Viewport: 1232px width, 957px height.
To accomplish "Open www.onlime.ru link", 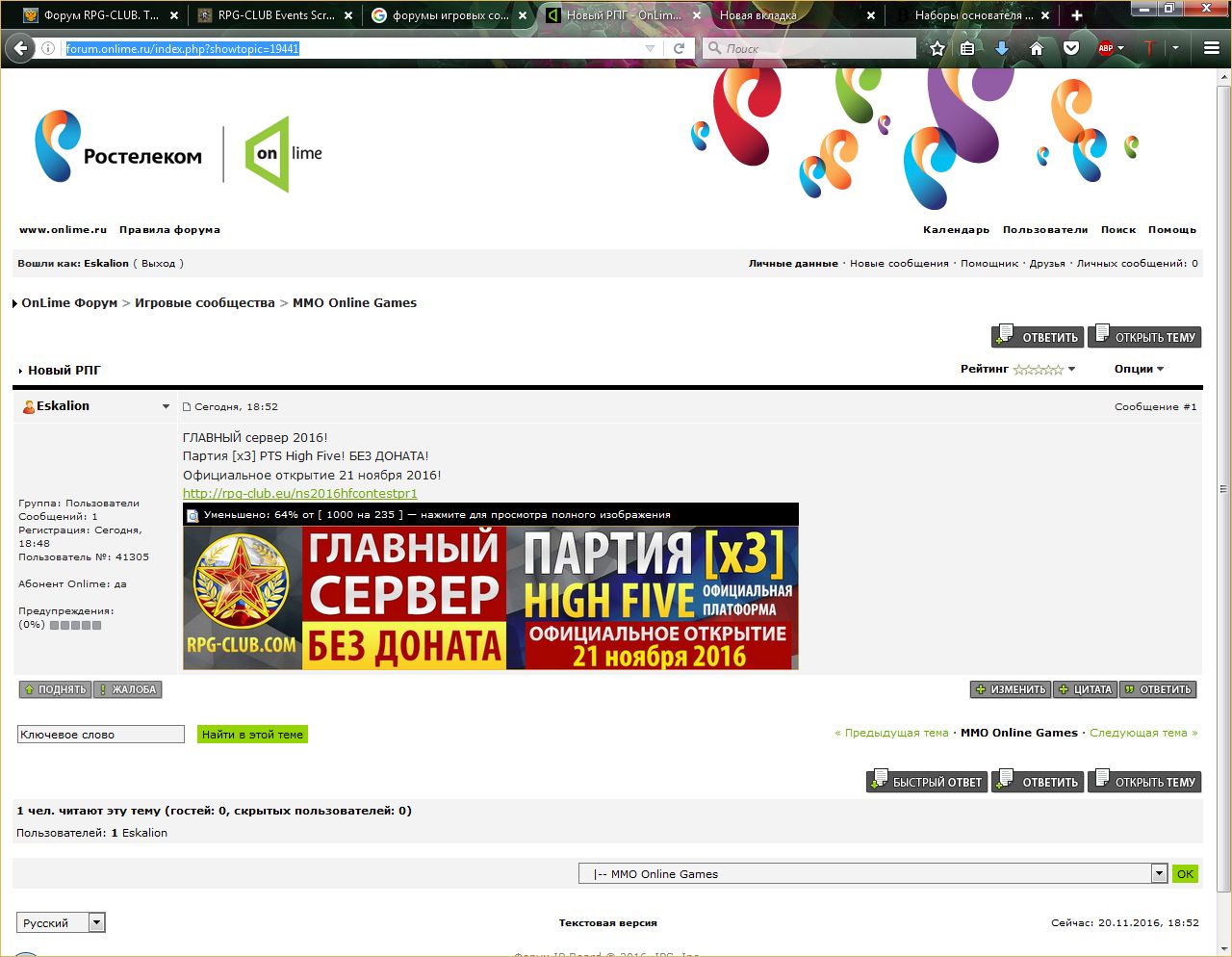I will [x=63, y=229].
